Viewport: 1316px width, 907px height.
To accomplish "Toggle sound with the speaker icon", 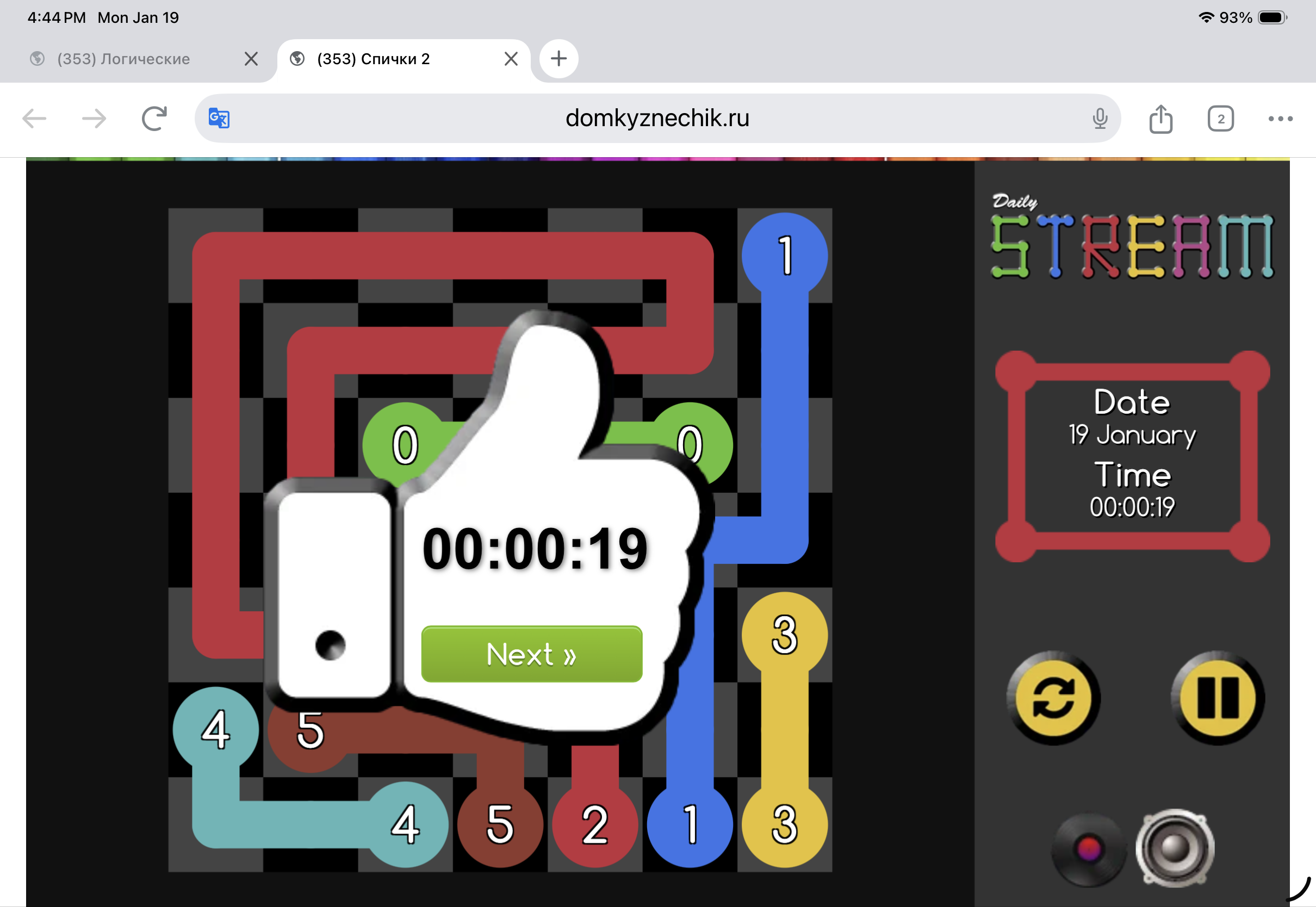I will click(1175, 848).
